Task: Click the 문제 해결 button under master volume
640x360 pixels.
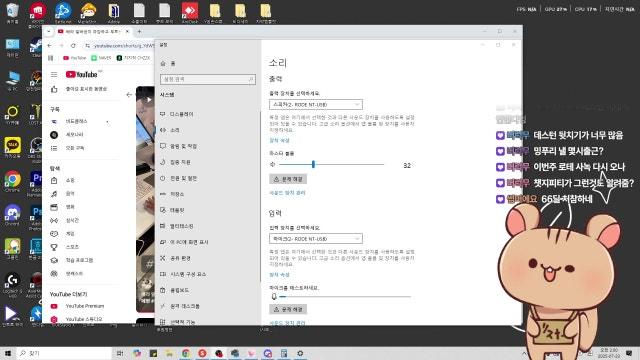Action: pos(288,179)
